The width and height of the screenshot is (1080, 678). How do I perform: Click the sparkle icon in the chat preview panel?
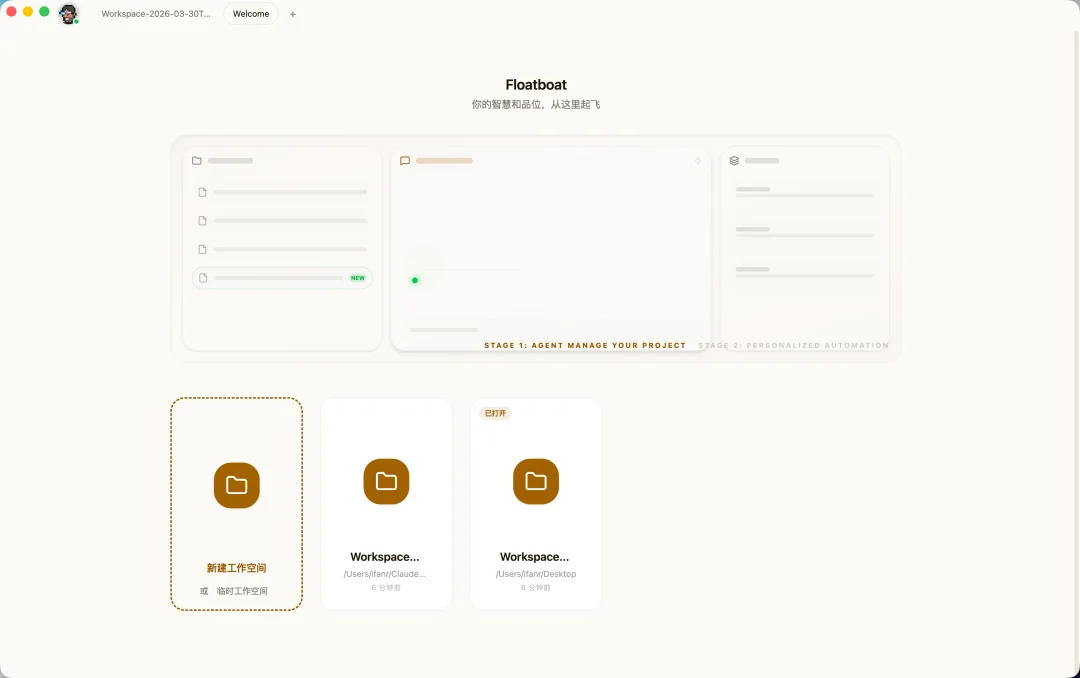(698, 160)
